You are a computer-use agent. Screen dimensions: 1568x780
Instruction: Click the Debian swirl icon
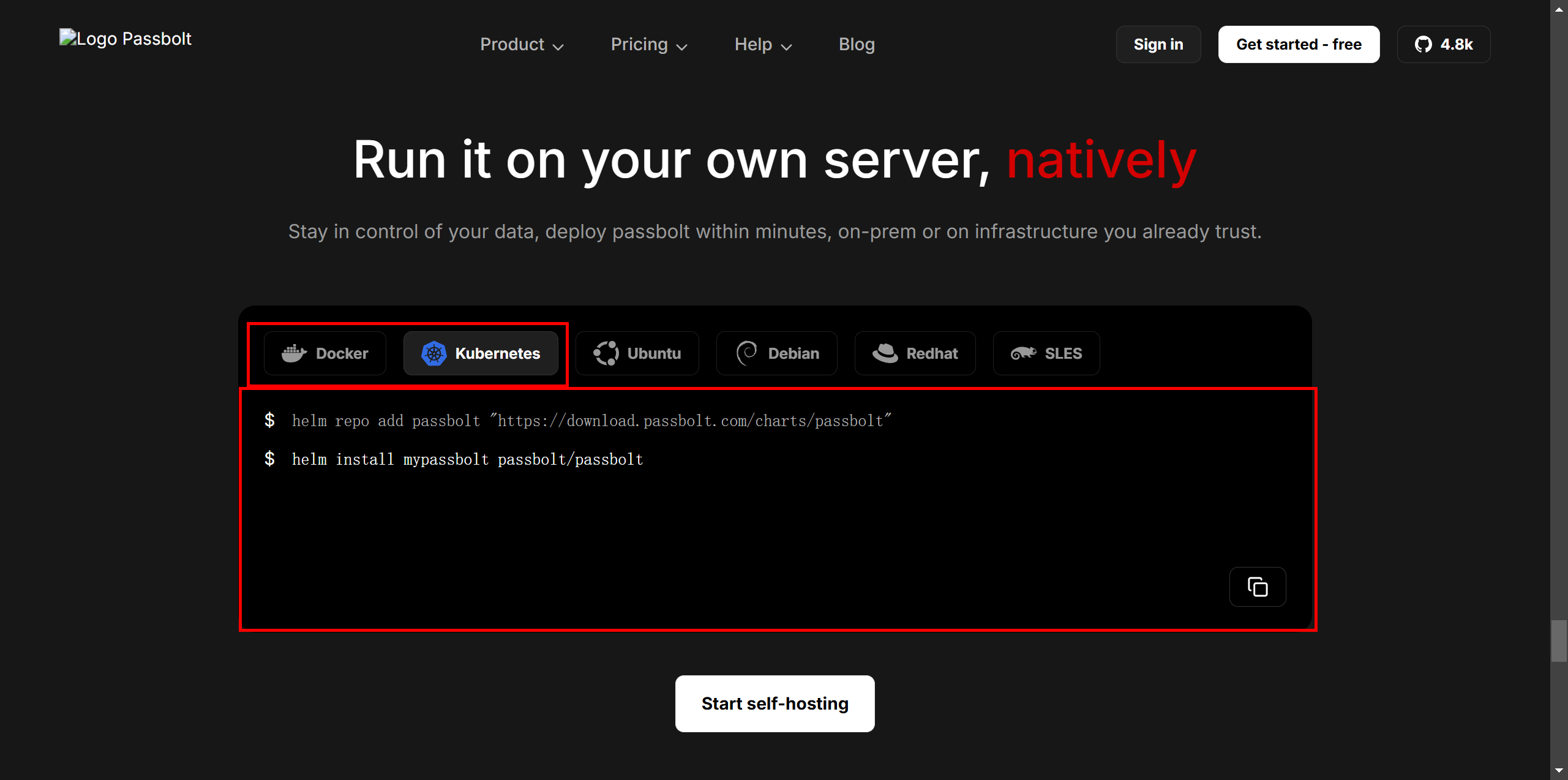(x=746, y=353)
